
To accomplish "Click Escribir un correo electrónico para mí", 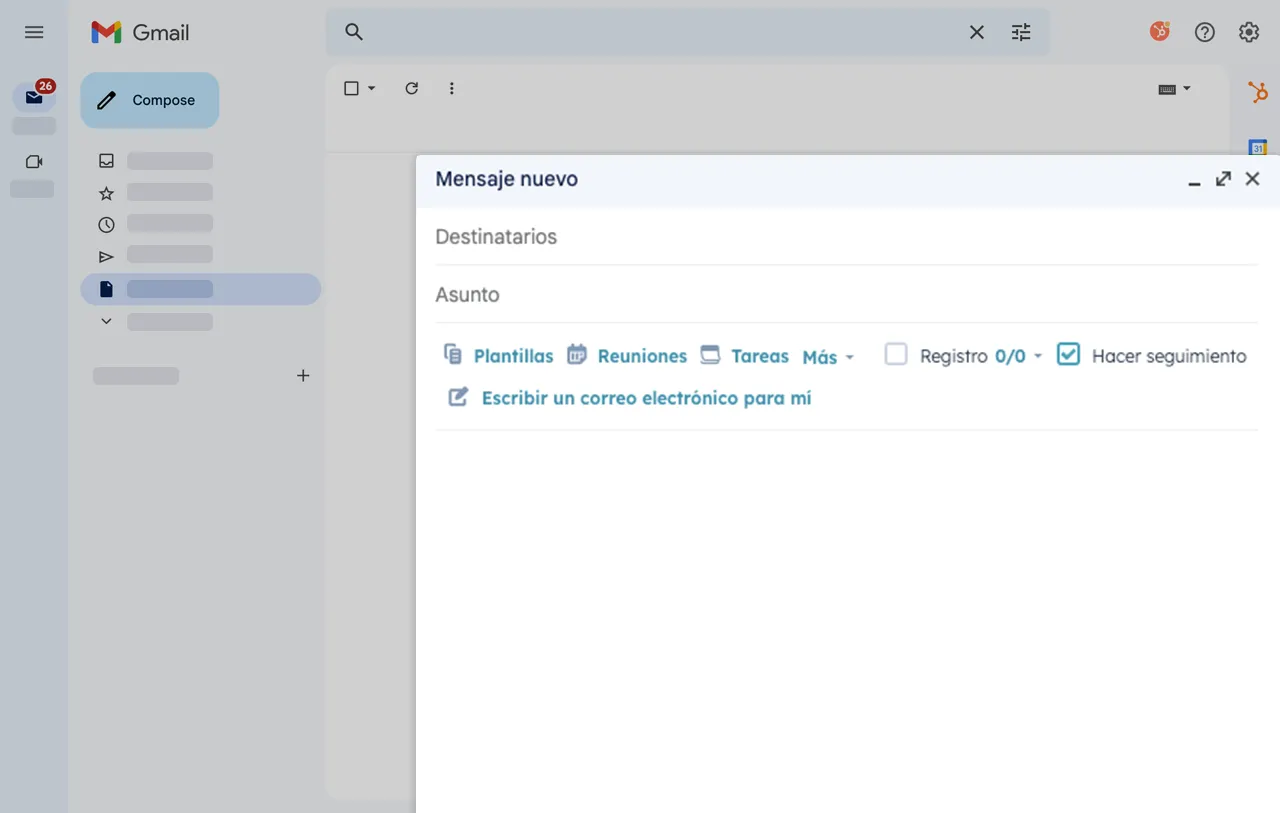I will (629, 398).
